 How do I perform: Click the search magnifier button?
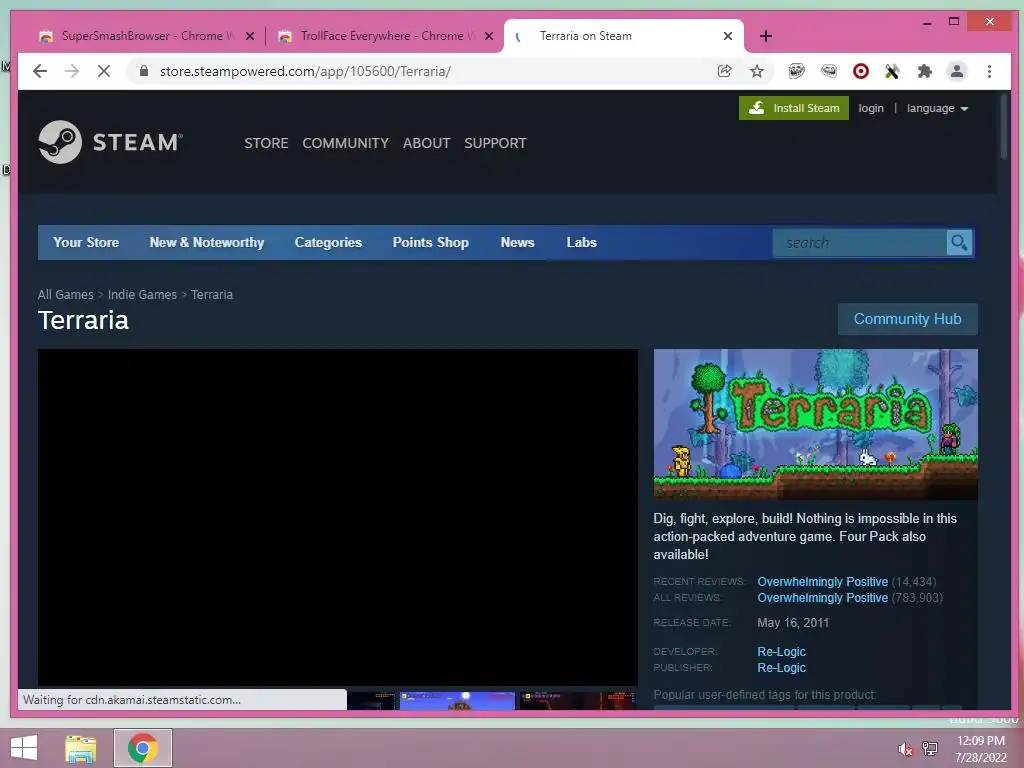959,242
